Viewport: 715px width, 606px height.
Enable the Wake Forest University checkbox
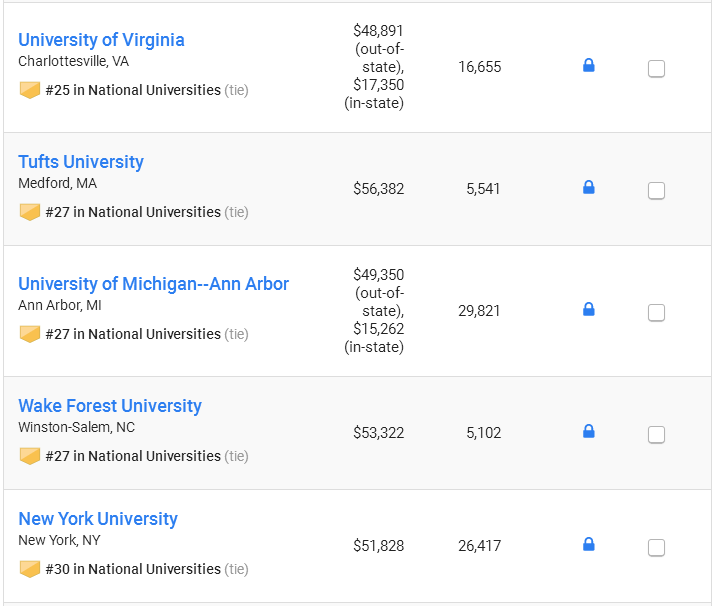[656, 435]
